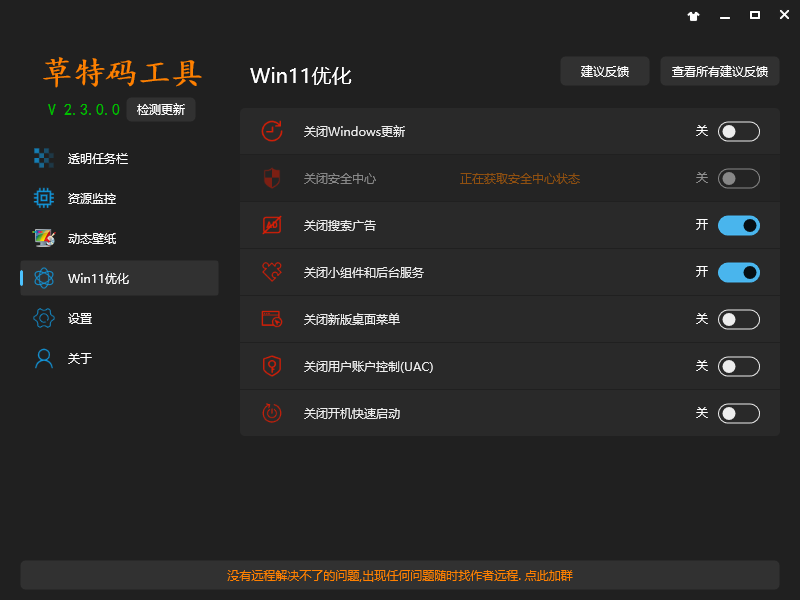The width and height of the screenshot is (800, 600).
Task: Click the 关闭搜索广告 label
Action: click(340, 226)
